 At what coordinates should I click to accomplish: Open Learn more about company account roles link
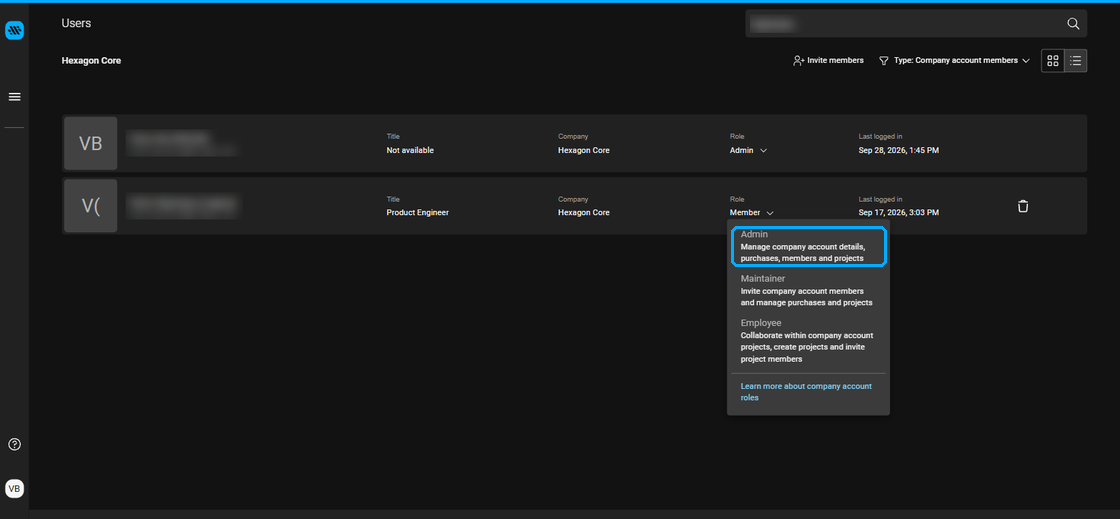[806, 392]
